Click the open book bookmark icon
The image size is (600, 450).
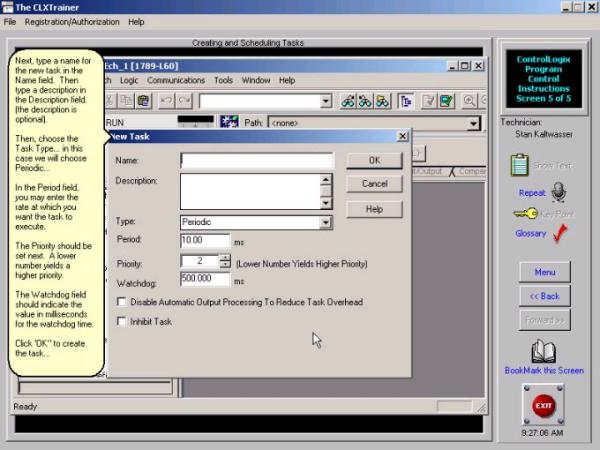pyautogui.click(x=543, y=352)
